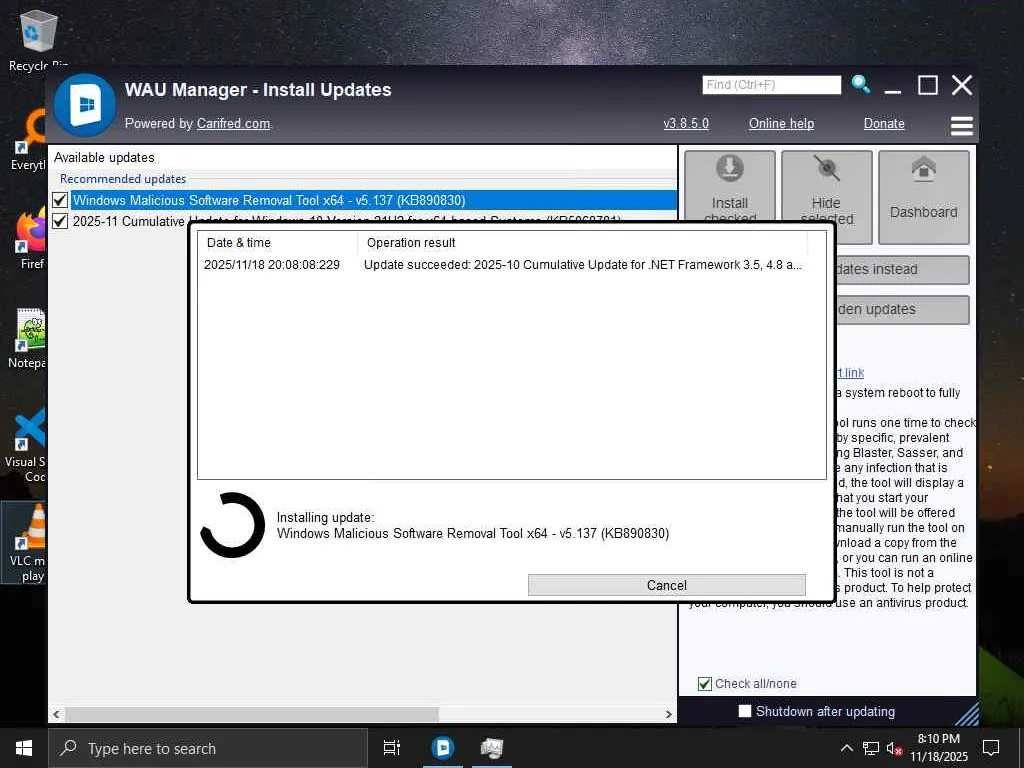This screenshot has height=768, width=1024.
Task: Click the muted volume tray icon
Action: pyautogui.click(x=894, y=748)
